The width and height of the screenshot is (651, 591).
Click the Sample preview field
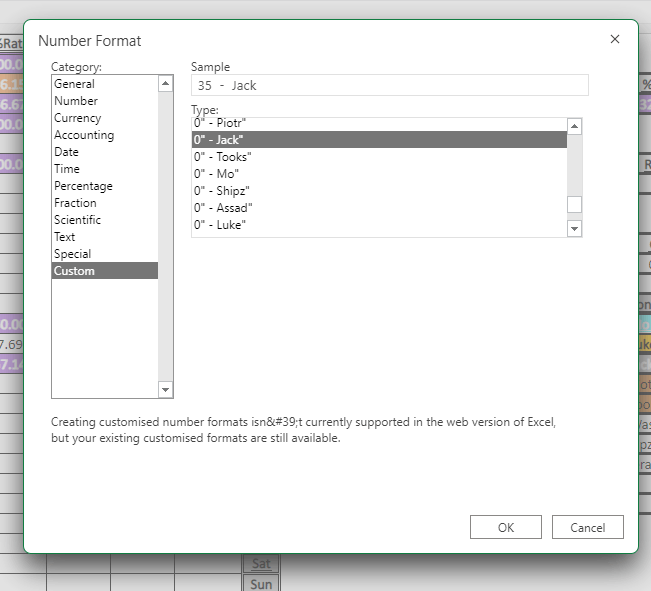(x=389, y=85)
